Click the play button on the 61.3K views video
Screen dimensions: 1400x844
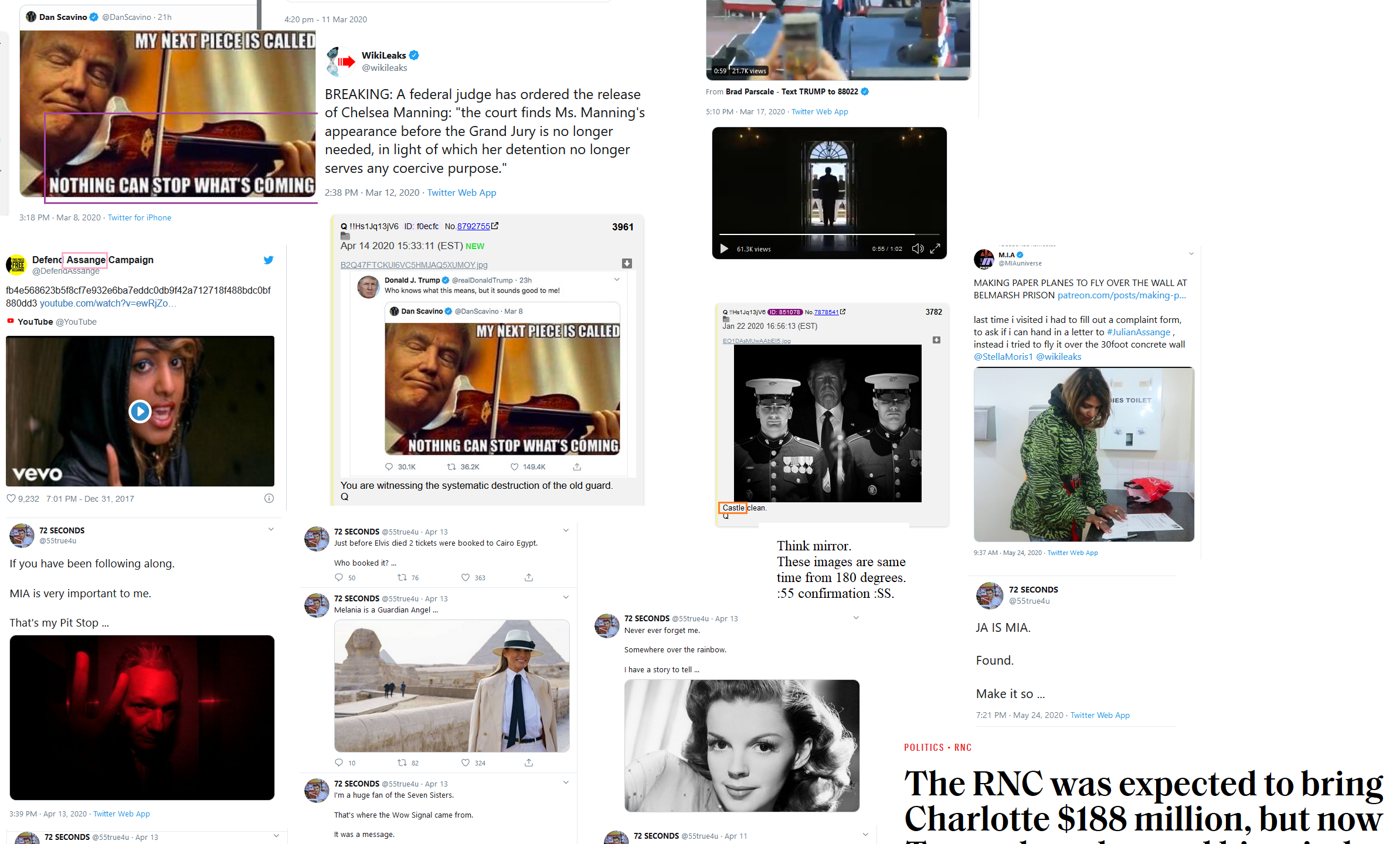click(x=724, y=249)
